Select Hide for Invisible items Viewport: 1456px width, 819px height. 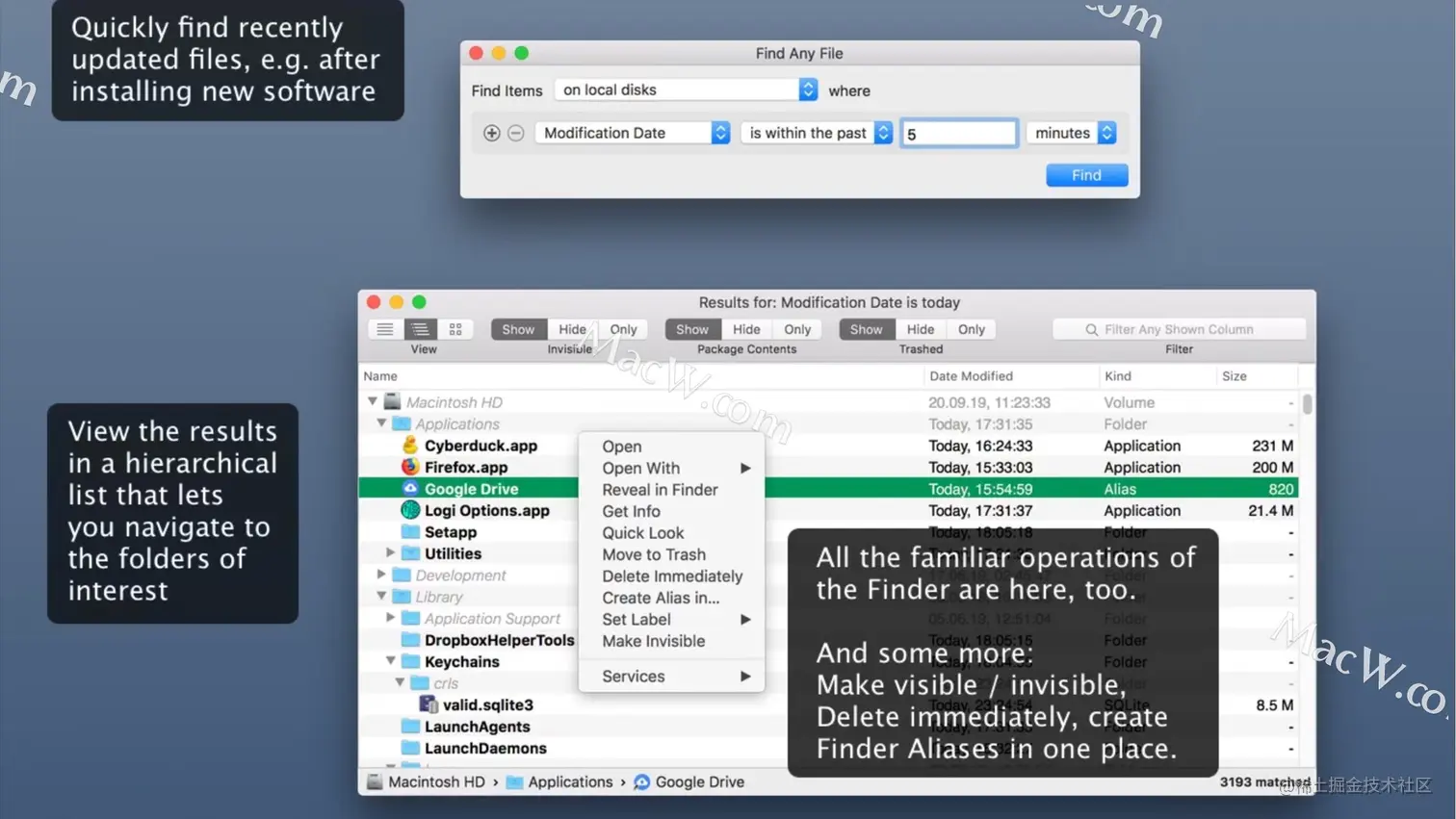tap(572, 329)
